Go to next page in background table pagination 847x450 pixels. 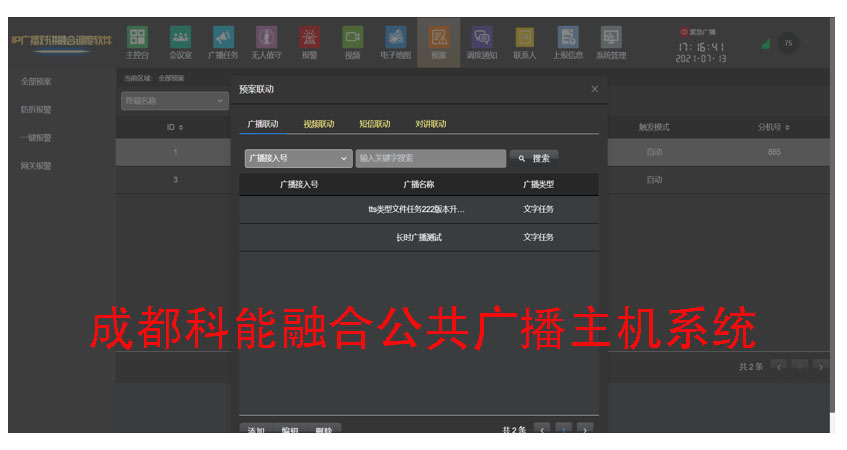point(821,367)
